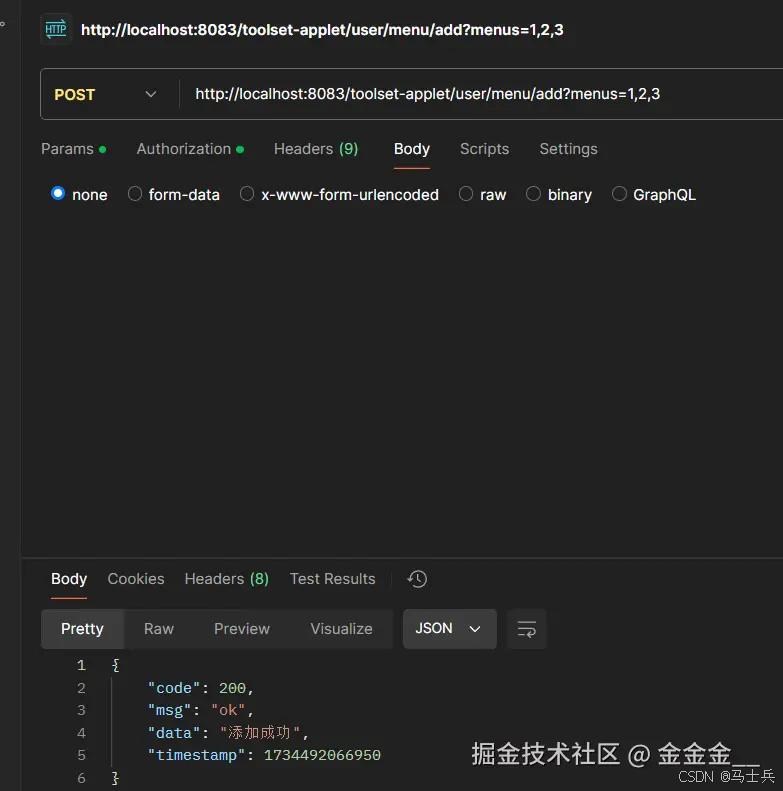
Task: Click the "msg" key in response
Action: coord(170,710)
